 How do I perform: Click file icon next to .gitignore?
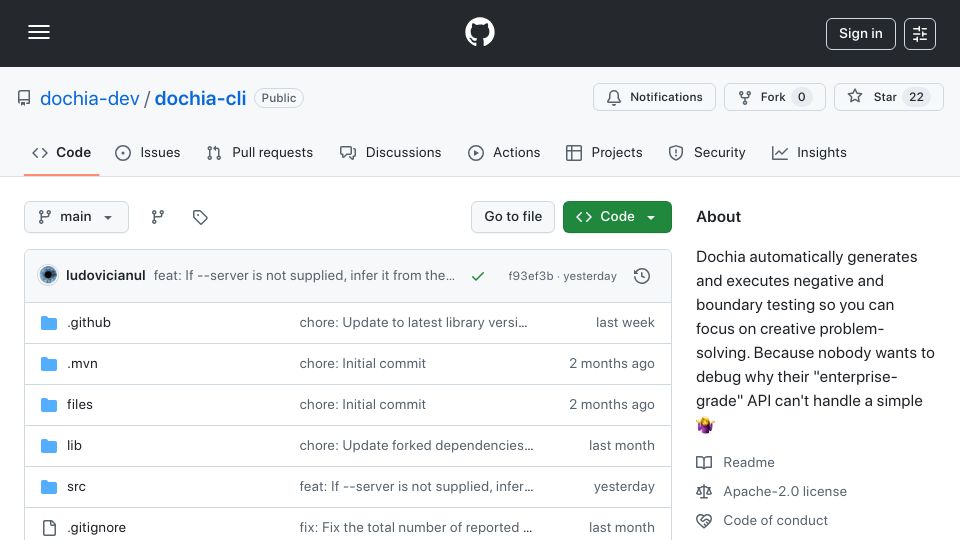[x=49, y=528]
